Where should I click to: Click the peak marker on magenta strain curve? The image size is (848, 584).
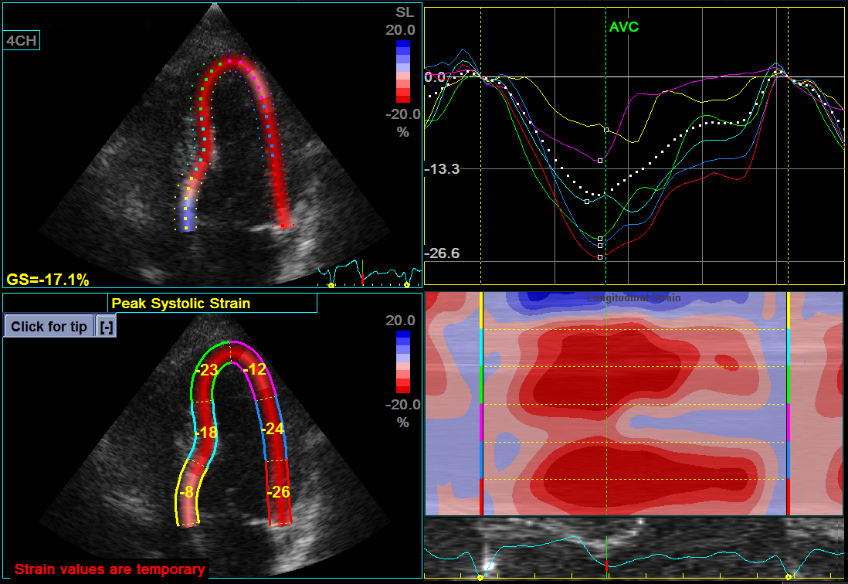[600, 160]
